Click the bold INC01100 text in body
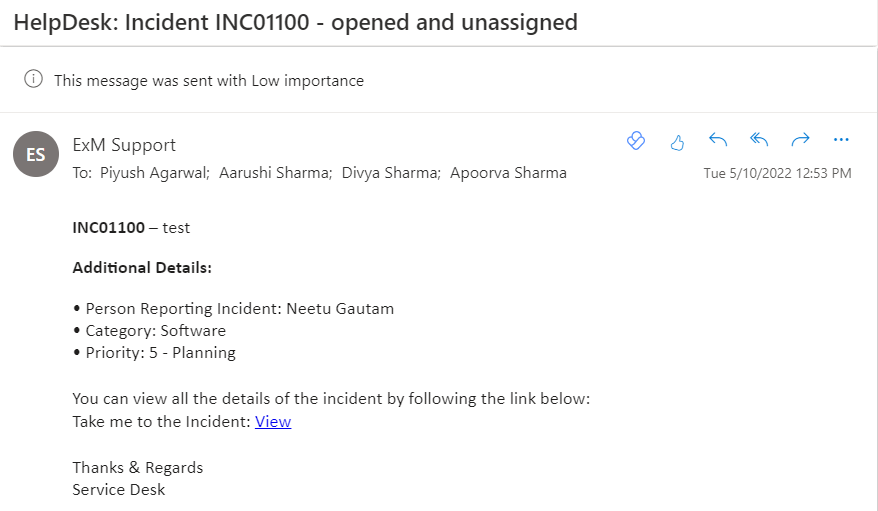The height and width of the screenshot is (511, 878). tap(109, 228)
